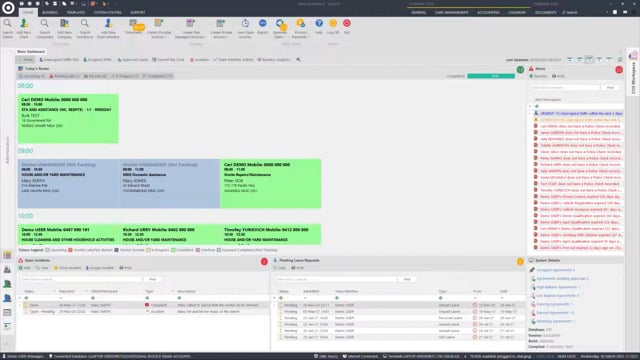Click Add in the Open Incidents toolbar
640x360 pixels.
point(25,268)
